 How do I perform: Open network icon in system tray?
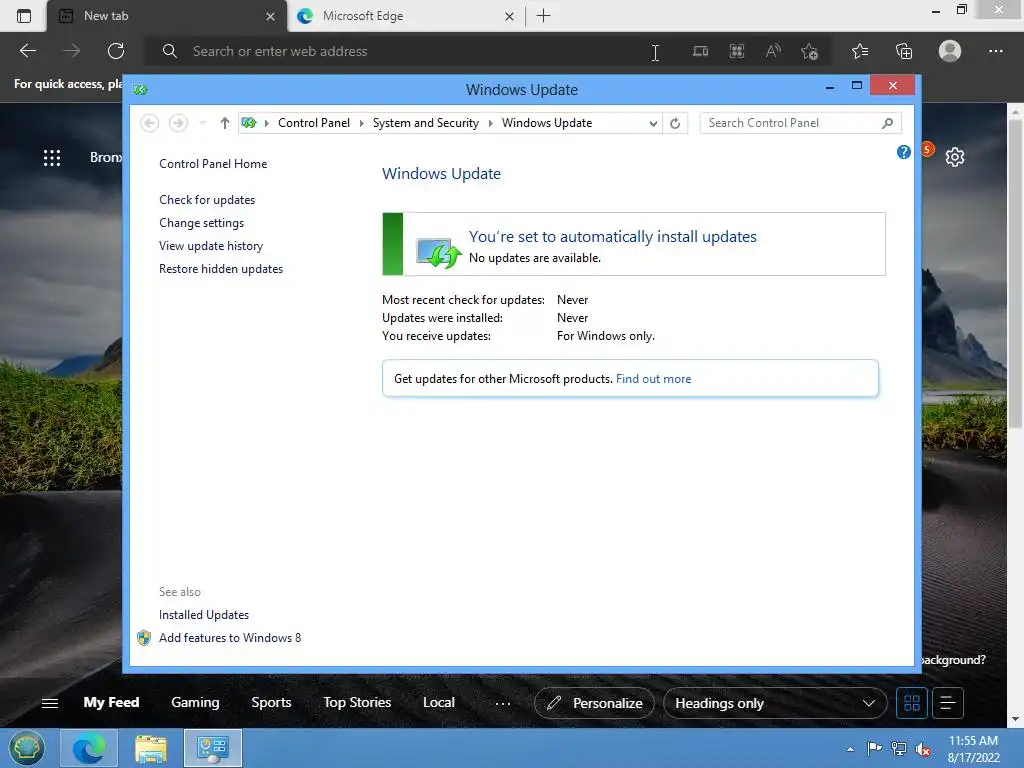(x=899, y=749)
